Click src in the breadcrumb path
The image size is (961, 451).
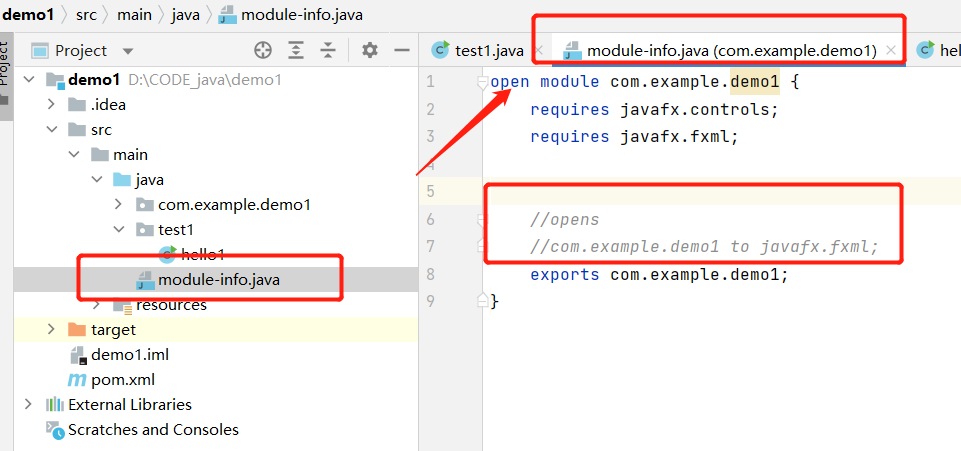tap(86, 15)
